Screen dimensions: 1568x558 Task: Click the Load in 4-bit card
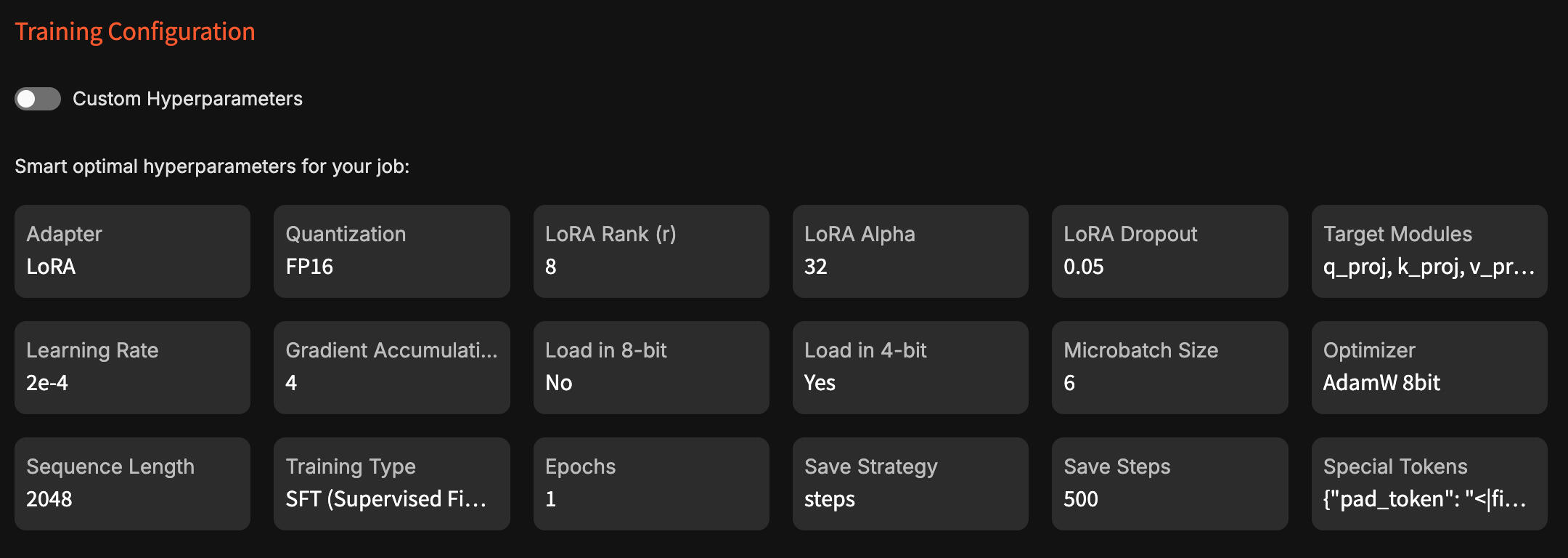(x=910, y=367)
